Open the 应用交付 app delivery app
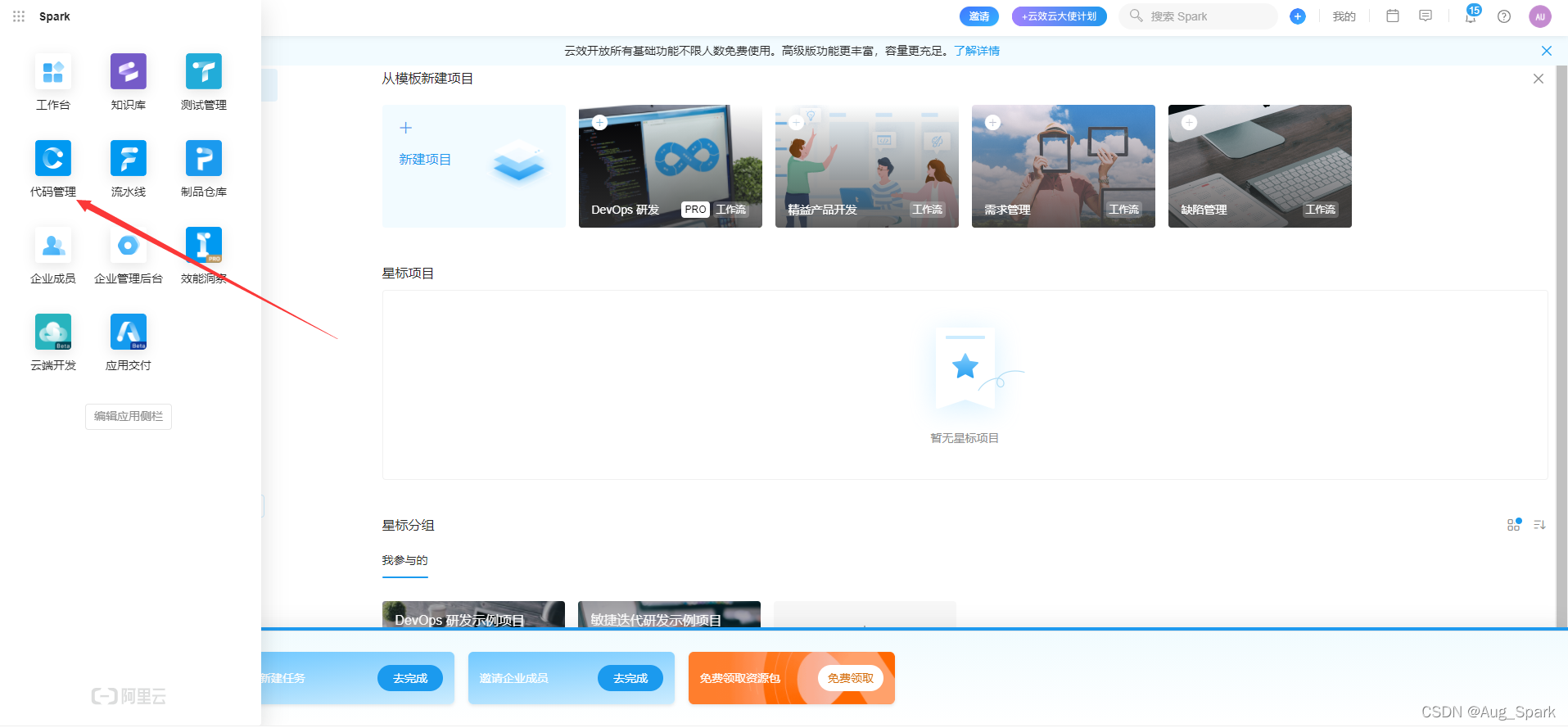The image size is (1568, 728). point(129,341)
